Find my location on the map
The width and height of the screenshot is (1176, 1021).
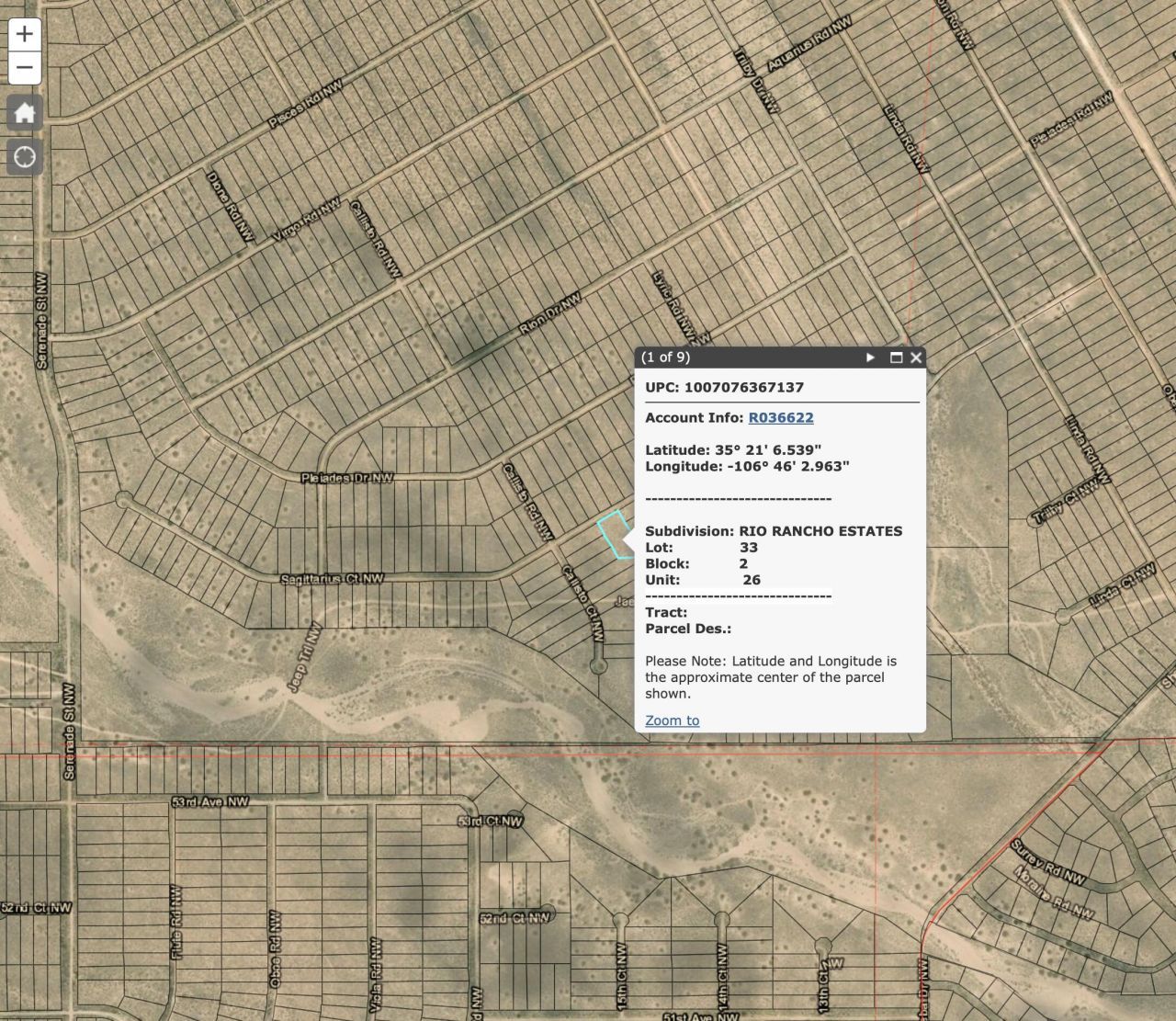tap(25, 157)
